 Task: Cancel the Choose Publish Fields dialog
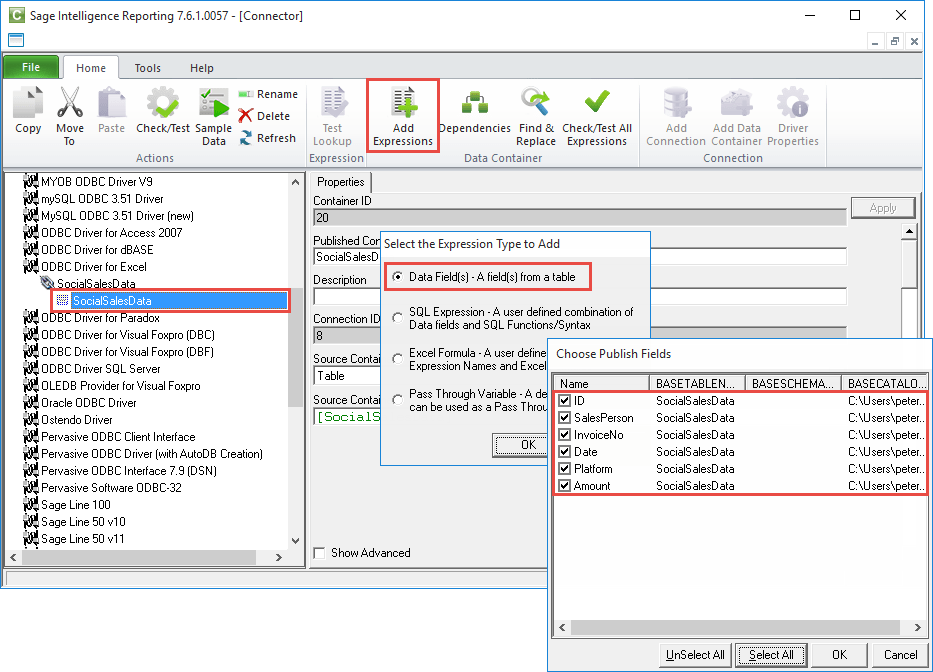pos(900,655)
